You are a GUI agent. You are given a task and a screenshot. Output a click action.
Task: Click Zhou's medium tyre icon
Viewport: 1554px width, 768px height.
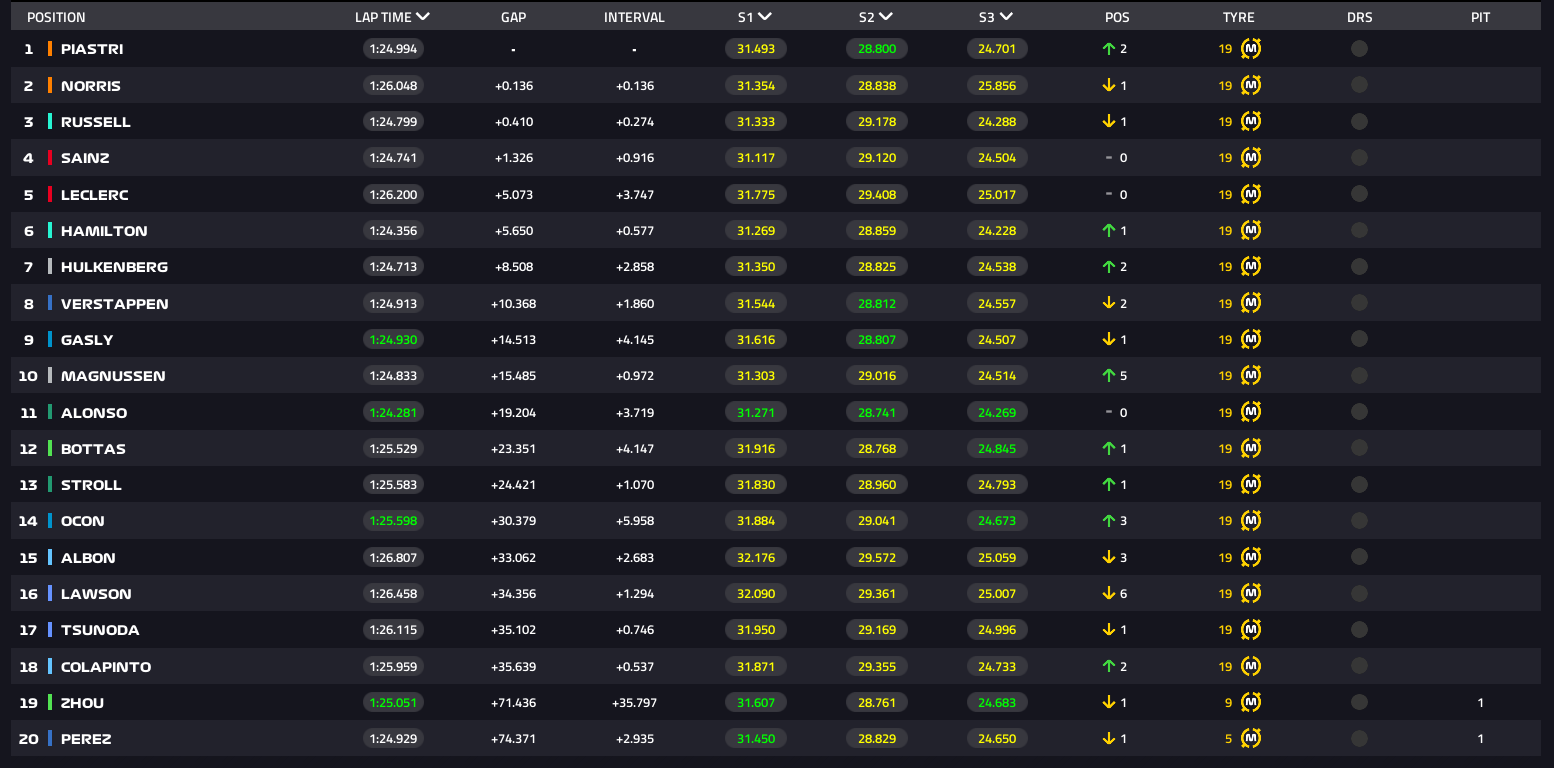click(x=1251, y=703)
